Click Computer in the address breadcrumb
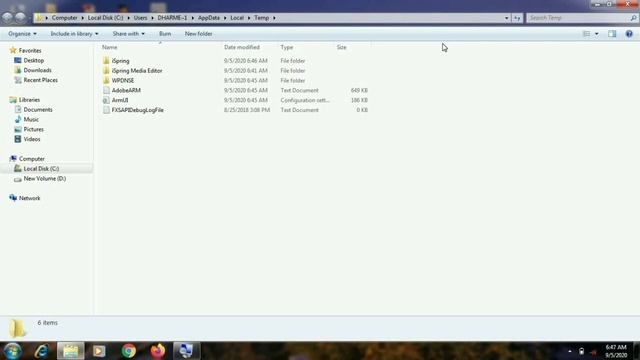 pos(64,18)
